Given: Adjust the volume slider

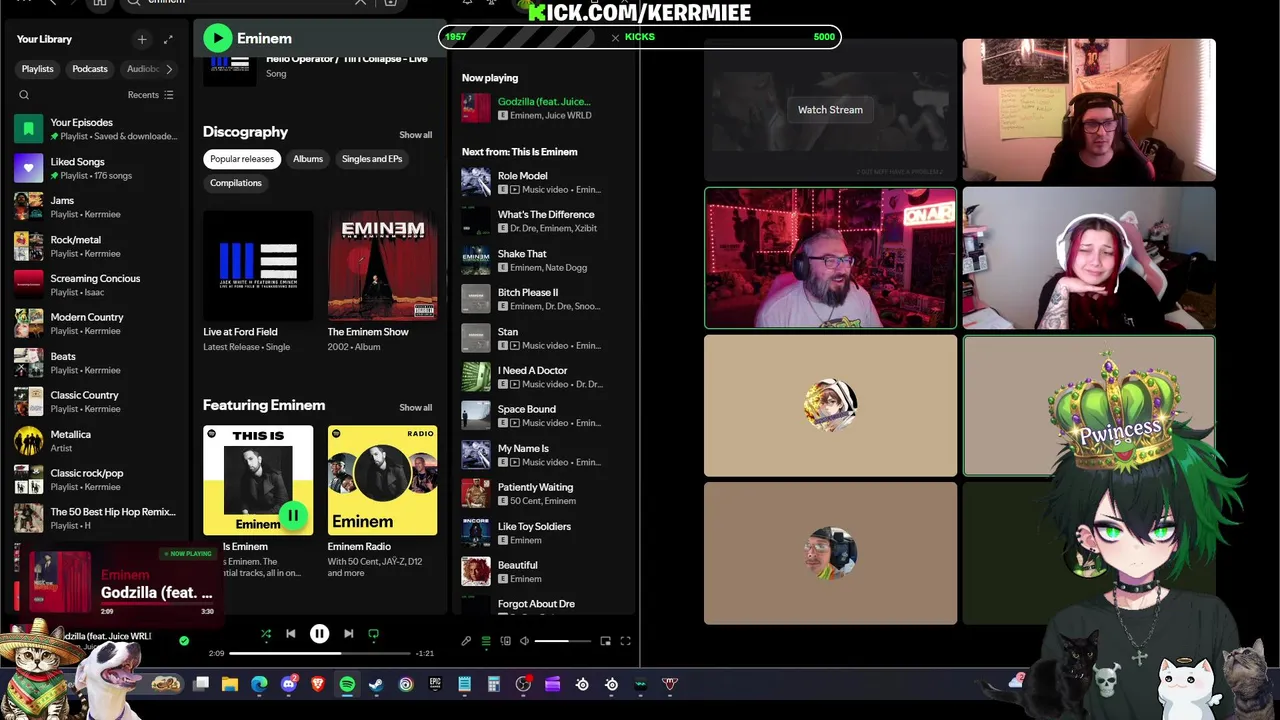Looking at the screenshot, I should 564,641.
